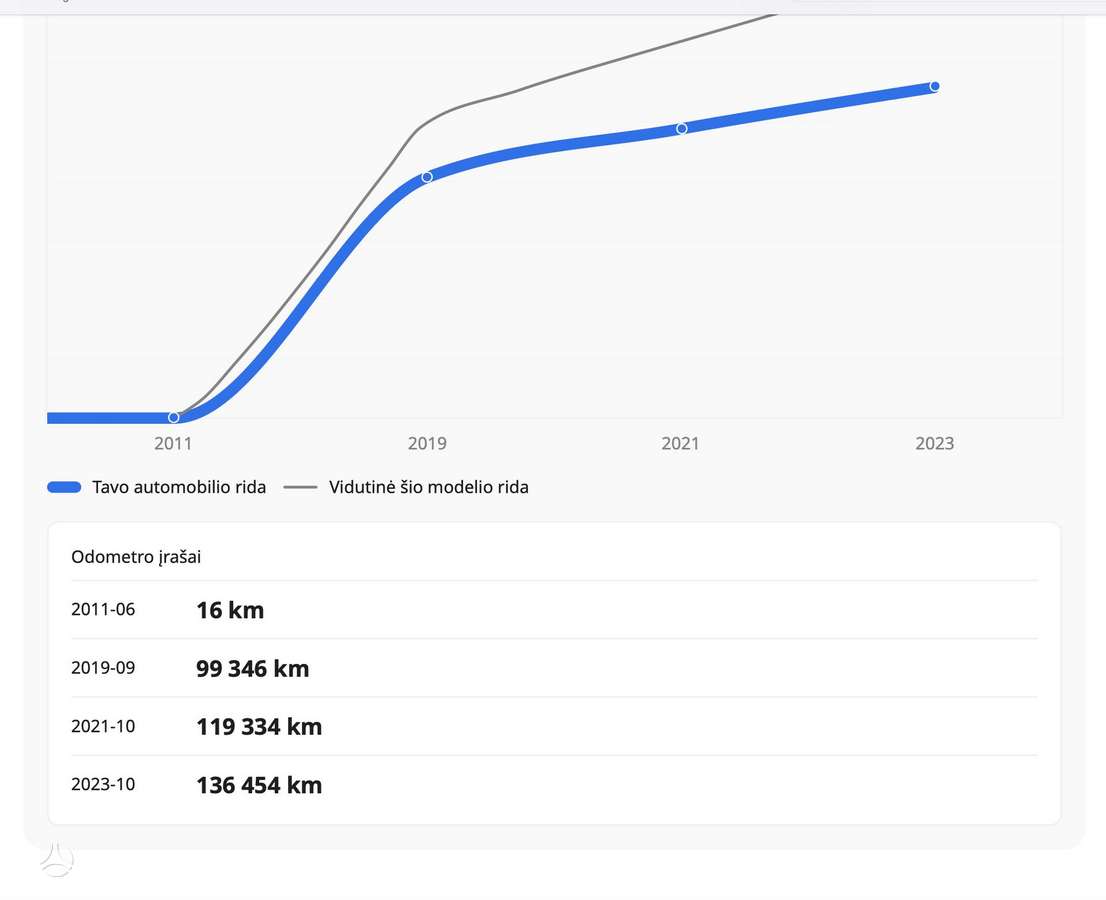Image resolution: width=1106 pixels, height=900 pixels.
Task: Toggle the grey 'Vidutinė šio modelio rida' legend line
Action: (x=300, y=487)
